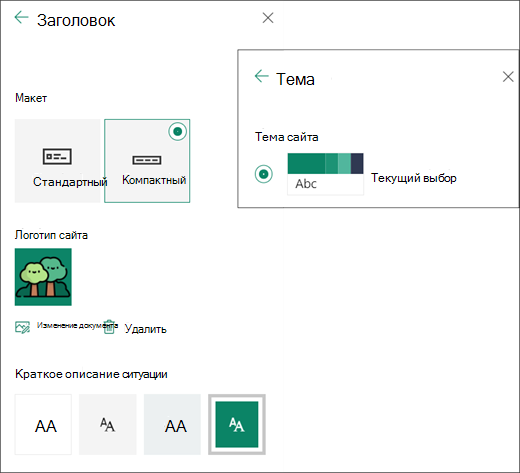Select the Текущий выбор theme radio button
The image size is (520, 473).
[x=264, y=174]
